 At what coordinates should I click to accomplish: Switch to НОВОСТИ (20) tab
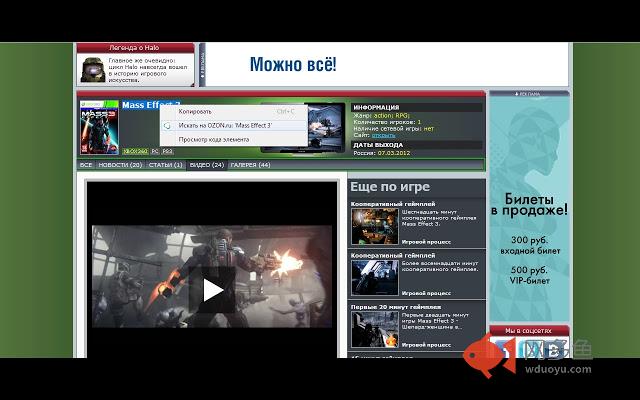[x=120, y=165]
